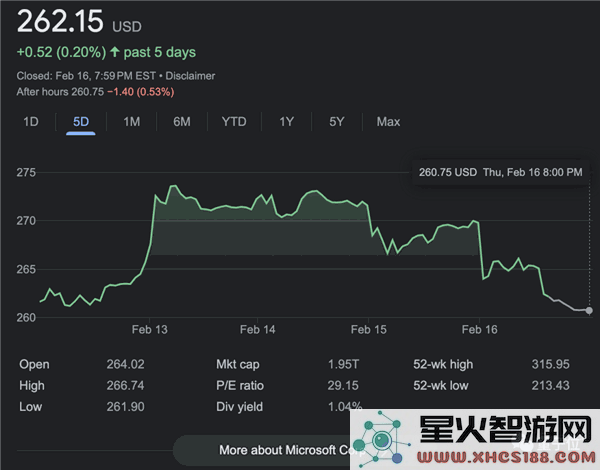Switch to the 1Y range tab

(x=286, y=122)
